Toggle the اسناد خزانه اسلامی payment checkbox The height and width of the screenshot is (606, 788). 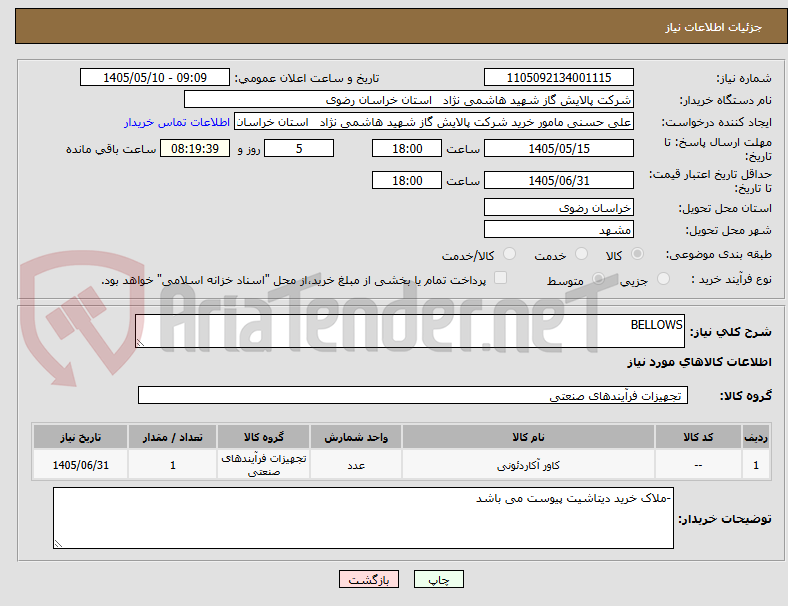click(x=501, y=278)
